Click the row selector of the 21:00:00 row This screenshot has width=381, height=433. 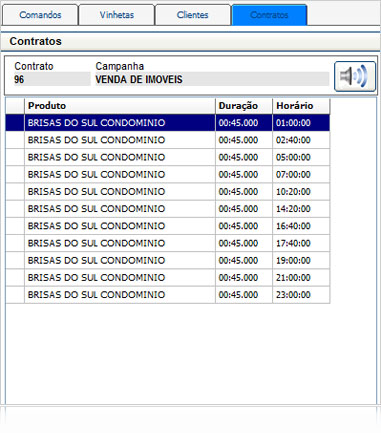(x=15, y=278)
